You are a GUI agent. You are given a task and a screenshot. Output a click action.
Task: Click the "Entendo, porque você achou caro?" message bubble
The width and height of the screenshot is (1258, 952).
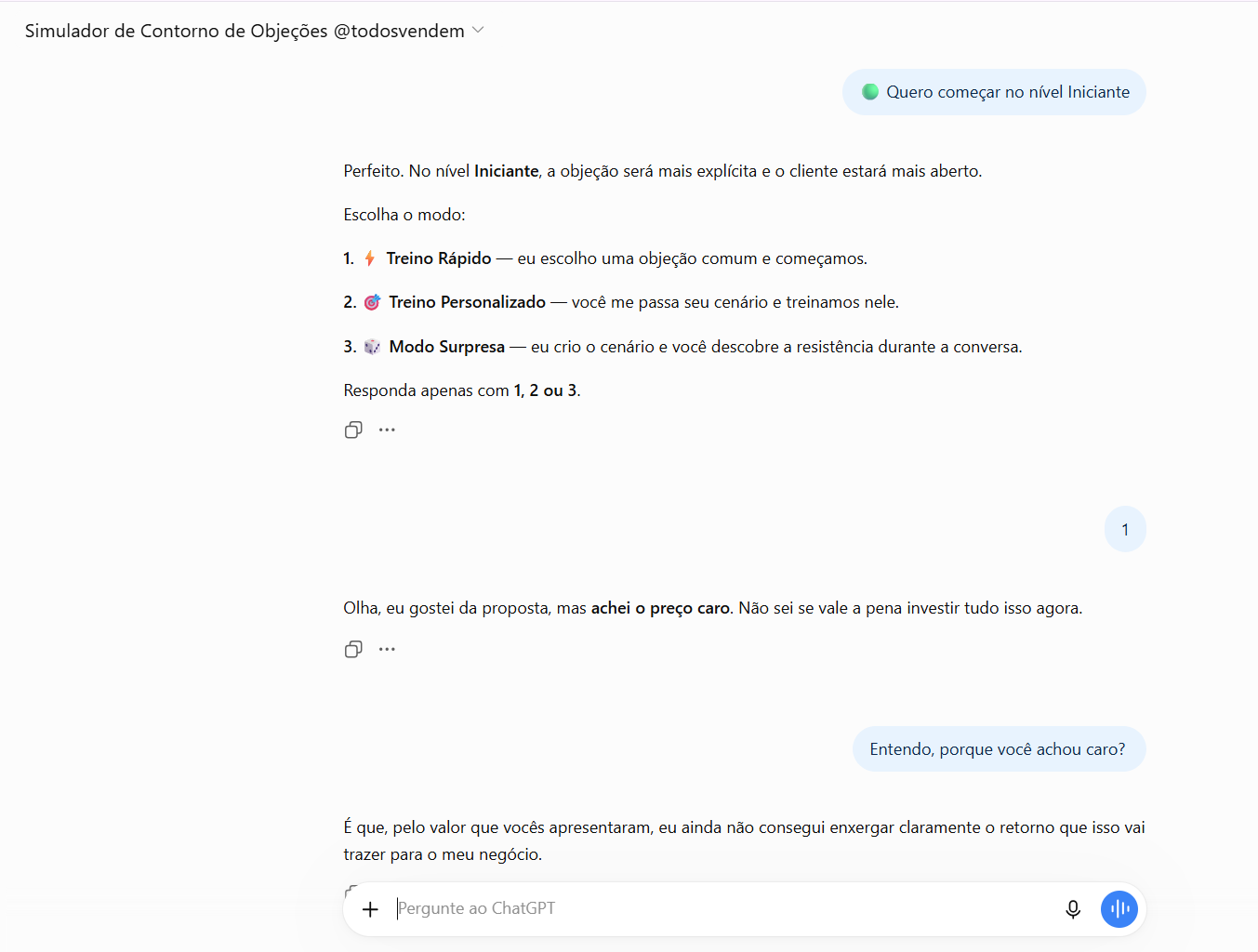[999, 748]
